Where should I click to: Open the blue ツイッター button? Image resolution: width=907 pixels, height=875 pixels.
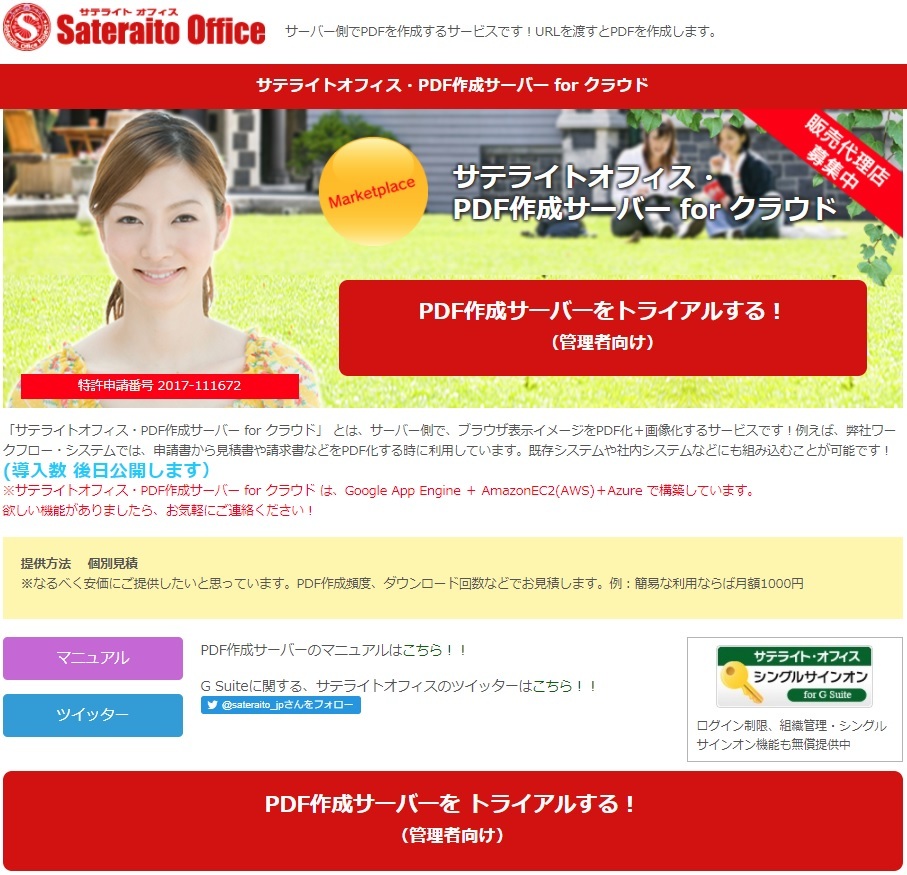[93, 715]
